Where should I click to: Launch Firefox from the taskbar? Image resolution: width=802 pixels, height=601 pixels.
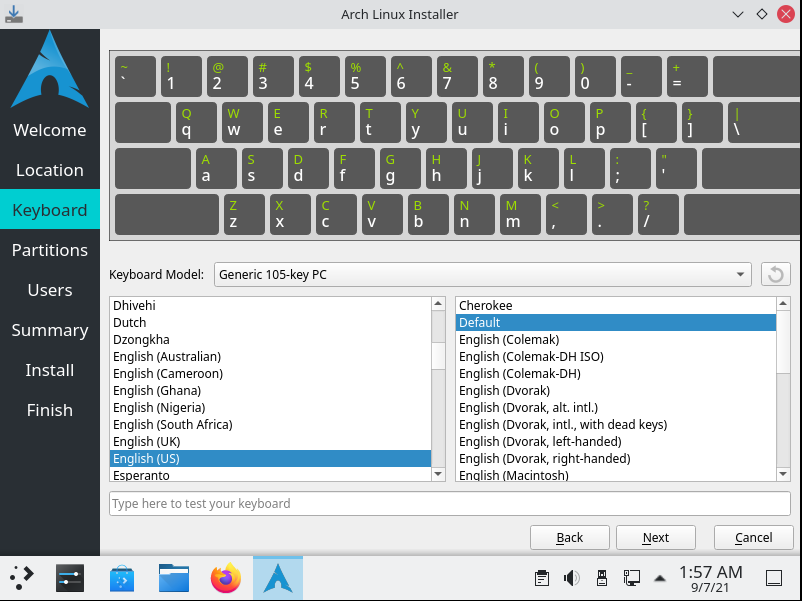click(x=226, y=578)
